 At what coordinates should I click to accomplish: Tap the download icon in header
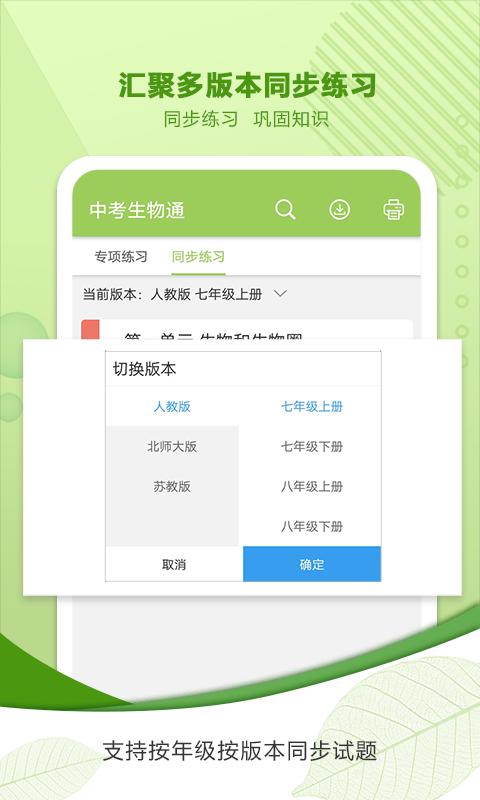[339, 209]
